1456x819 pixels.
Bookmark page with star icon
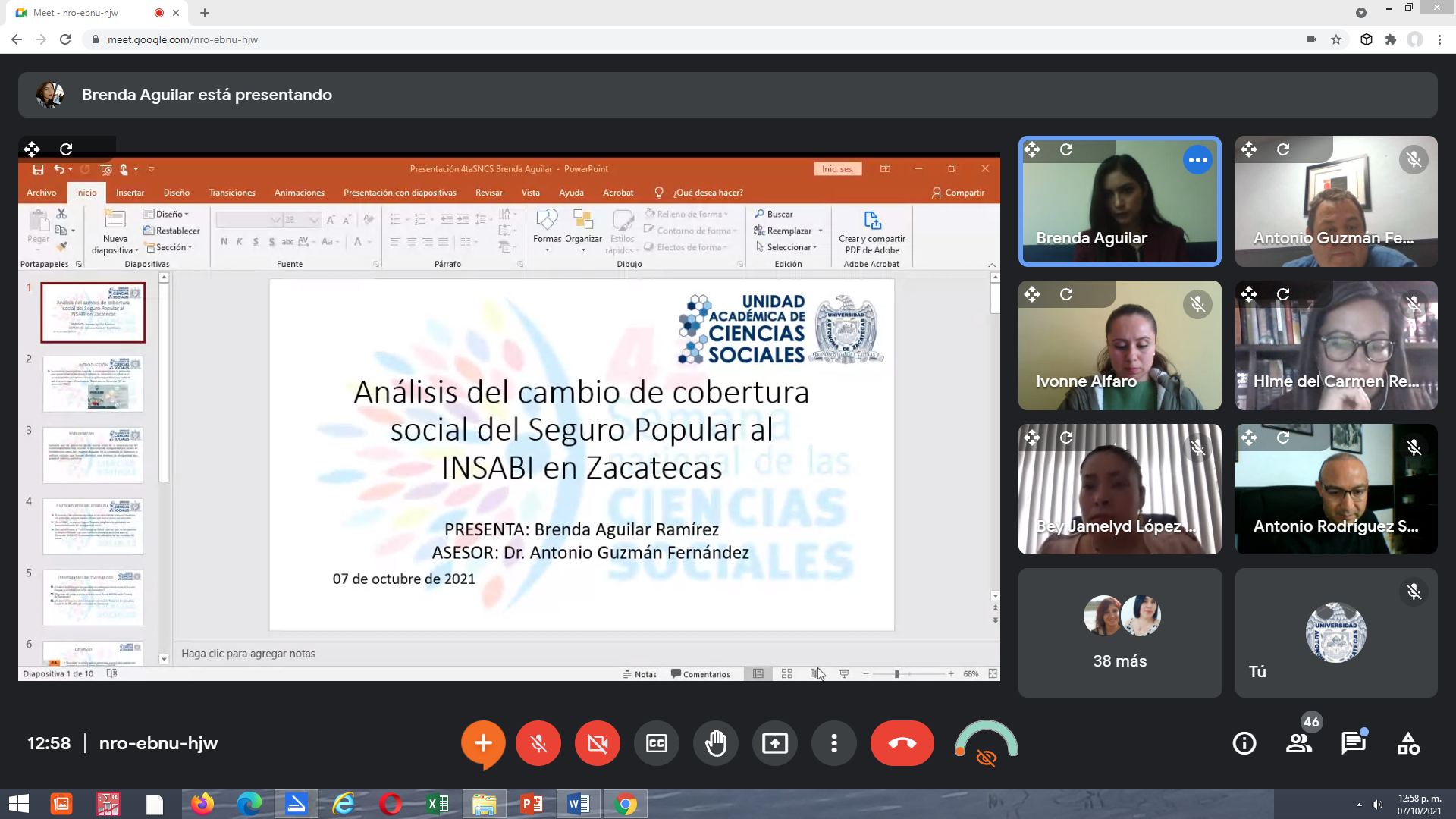pos(1336,39)
